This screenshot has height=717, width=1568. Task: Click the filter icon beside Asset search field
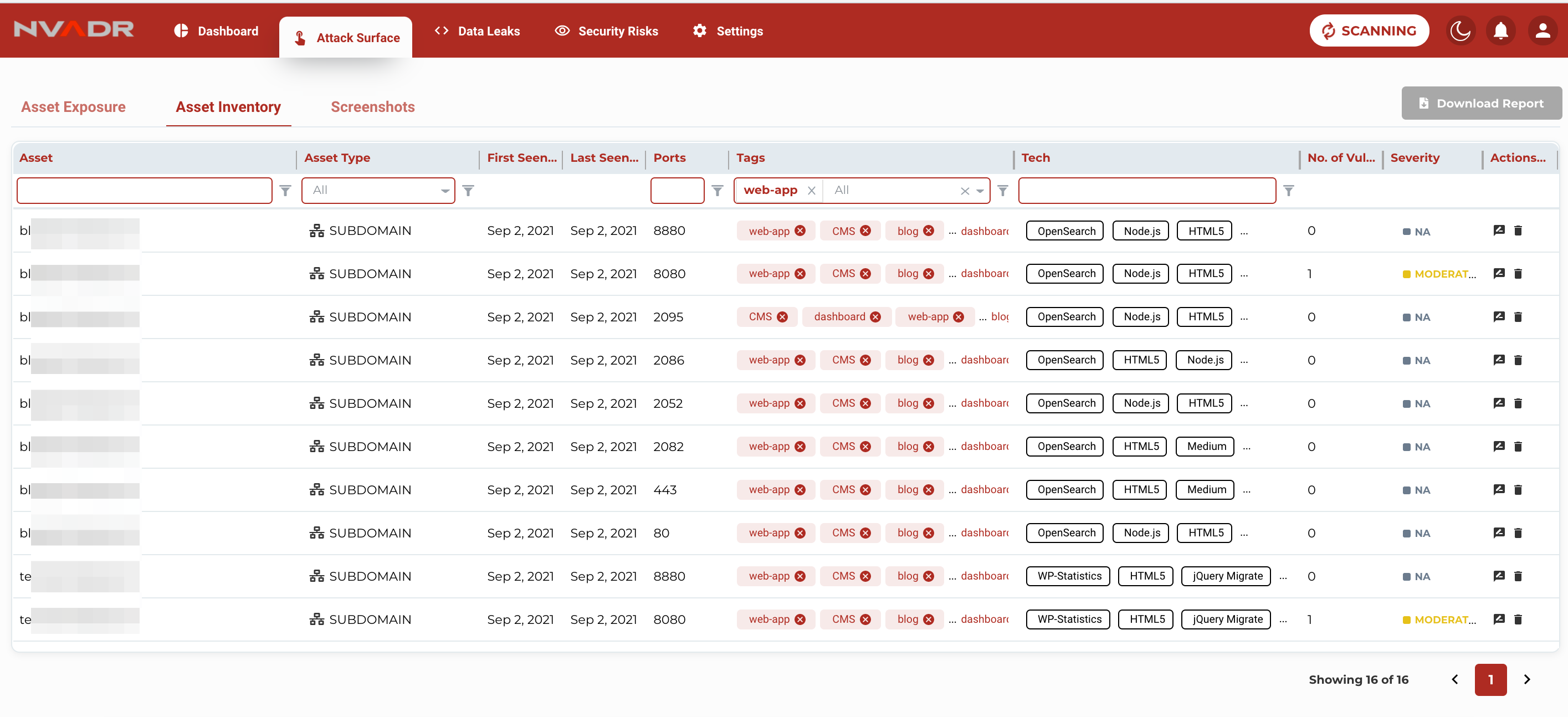coord(285,191)
